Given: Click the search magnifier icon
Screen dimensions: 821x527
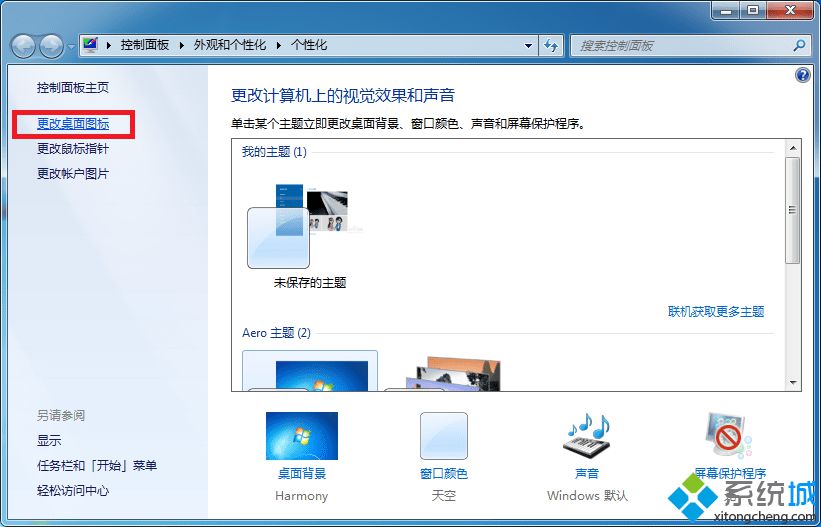Looking at the screenshot, I should (x=798, y=45).
